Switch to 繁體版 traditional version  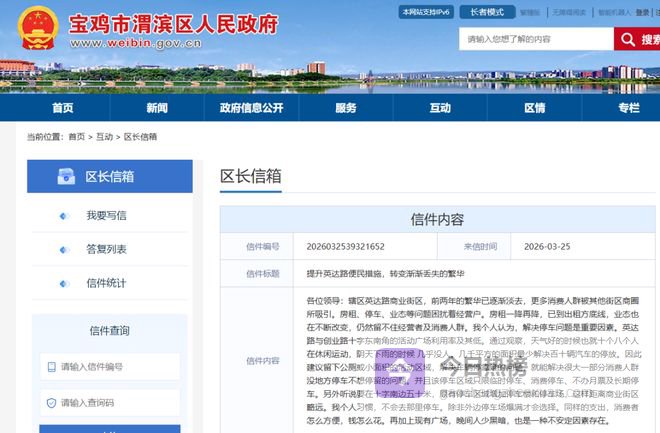point(530,13)
